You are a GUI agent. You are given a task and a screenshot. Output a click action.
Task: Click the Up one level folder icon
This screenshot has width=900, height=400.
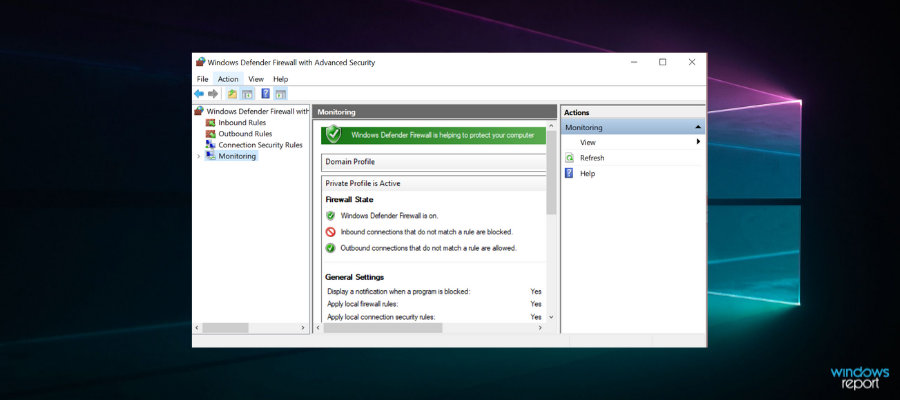pyautogui.click(x=232, y=94)
